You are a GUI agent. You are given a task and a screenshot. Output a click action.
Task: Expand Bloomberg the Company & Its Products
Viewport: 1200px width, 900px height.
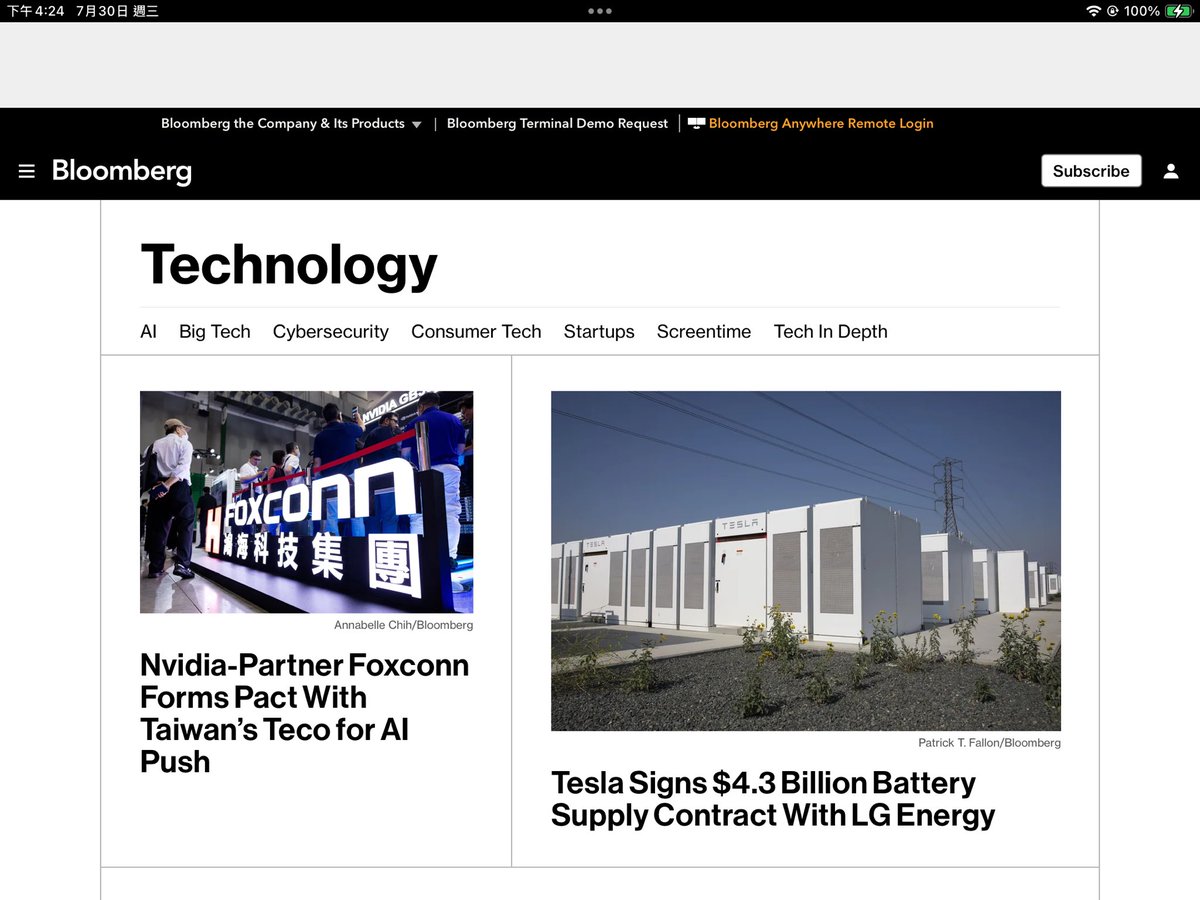point(292,124)
